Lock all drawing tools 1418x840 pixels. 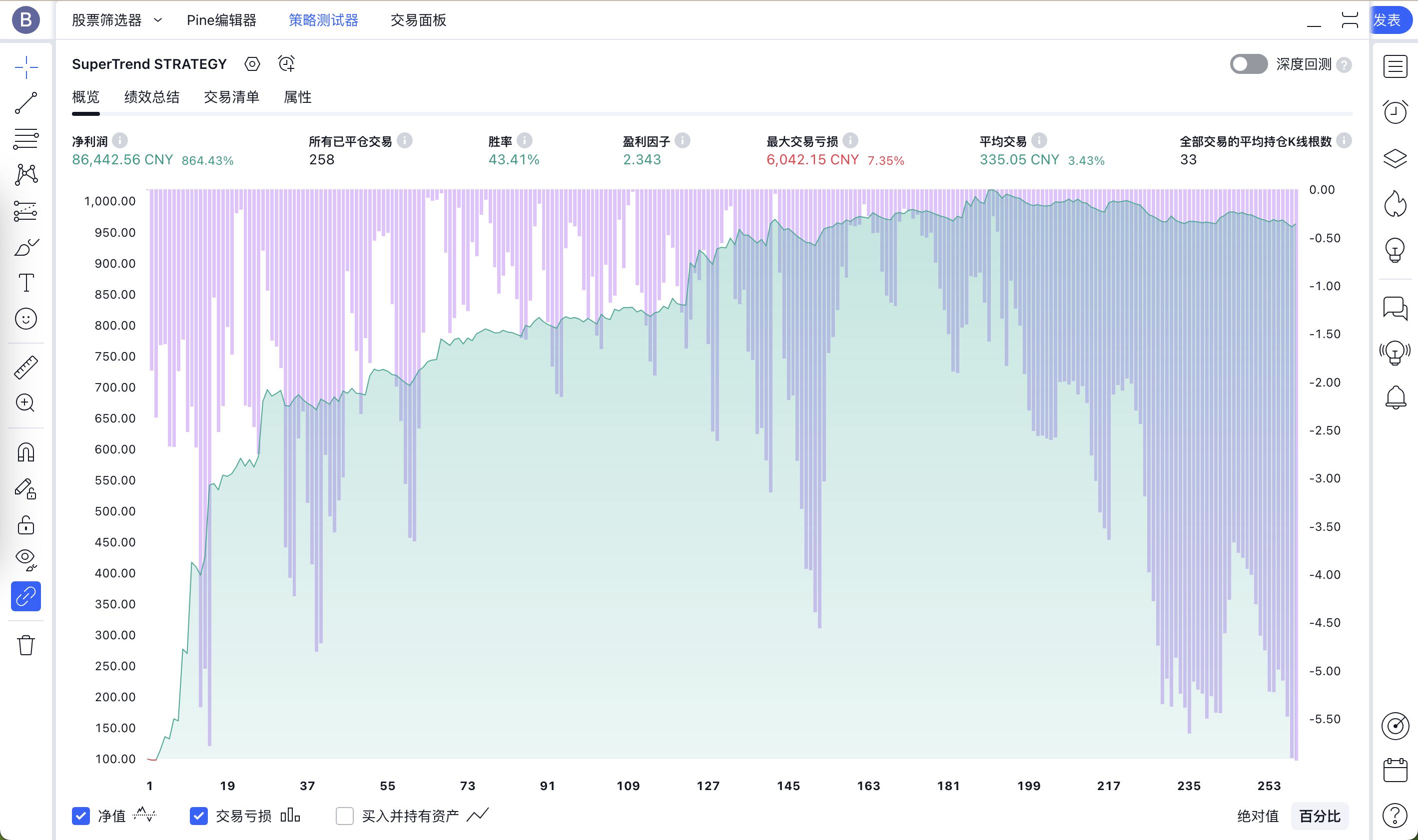[x=26, y=525]
